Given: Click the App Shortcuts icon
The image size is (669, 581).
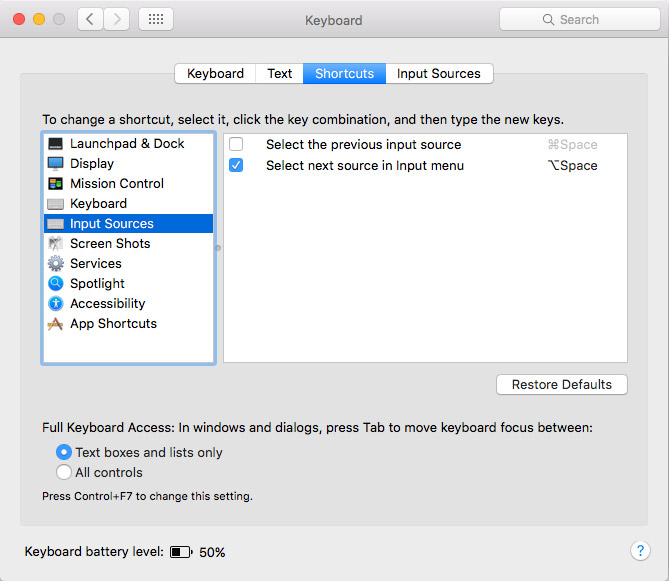Looking at the screenshot, I should click(55, 324).
